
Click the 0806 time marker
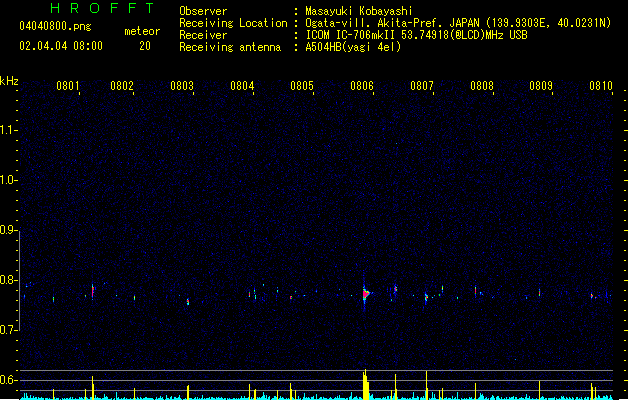pyautogui.click(x=362, y=86)
